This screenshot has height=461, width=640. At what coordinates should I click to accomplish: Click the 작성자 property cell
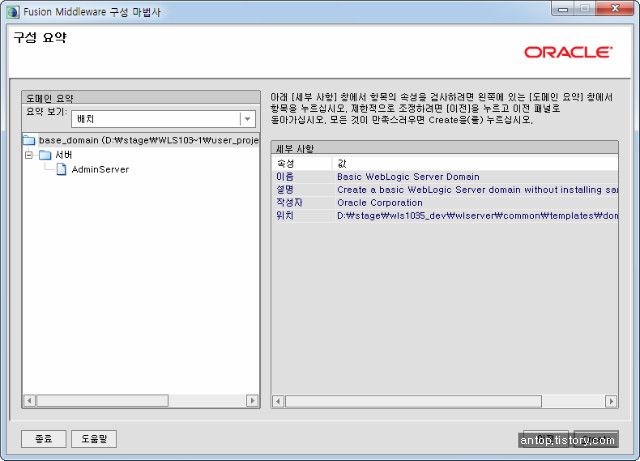pyautogui.click(x=302, y=203)
